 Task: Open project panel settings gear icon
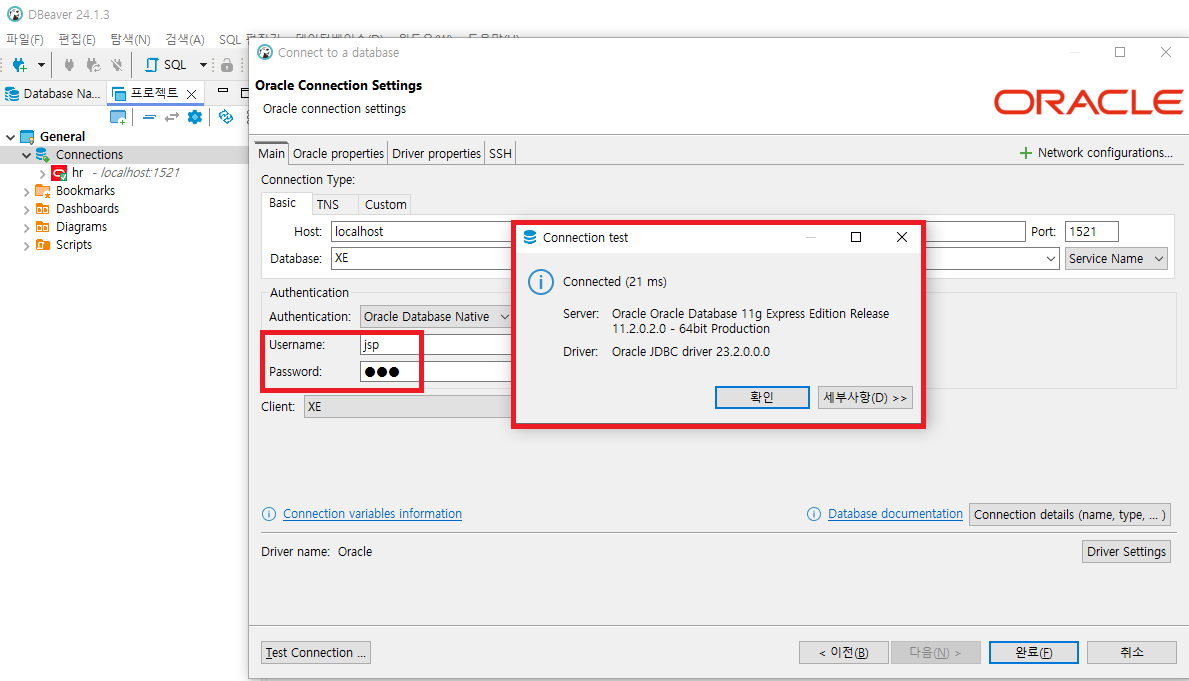point(195,117)
